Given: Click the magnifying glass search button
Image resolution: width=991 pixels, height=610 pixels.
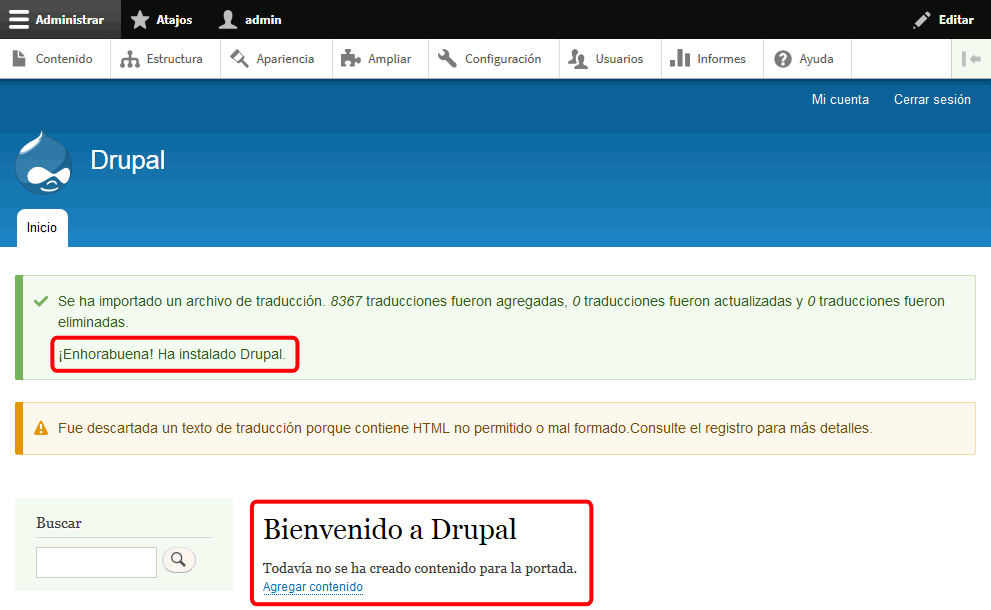Looking at the screenshot, I should click(179, 559).
